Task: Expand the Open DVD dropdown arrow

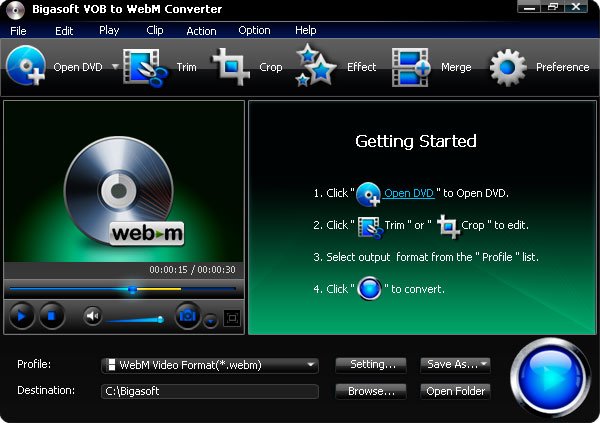Action: 115,67
